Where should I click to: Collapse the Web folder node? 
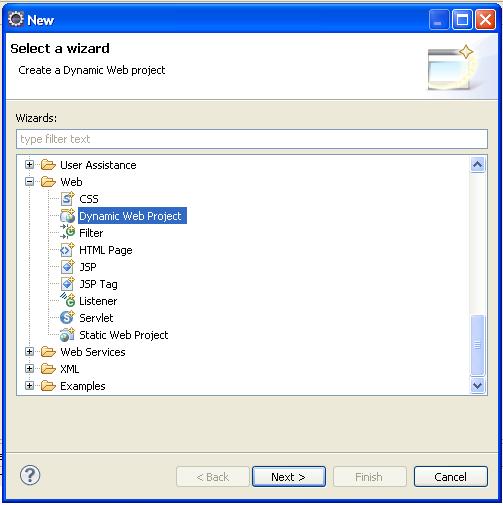tap(30, 182)
